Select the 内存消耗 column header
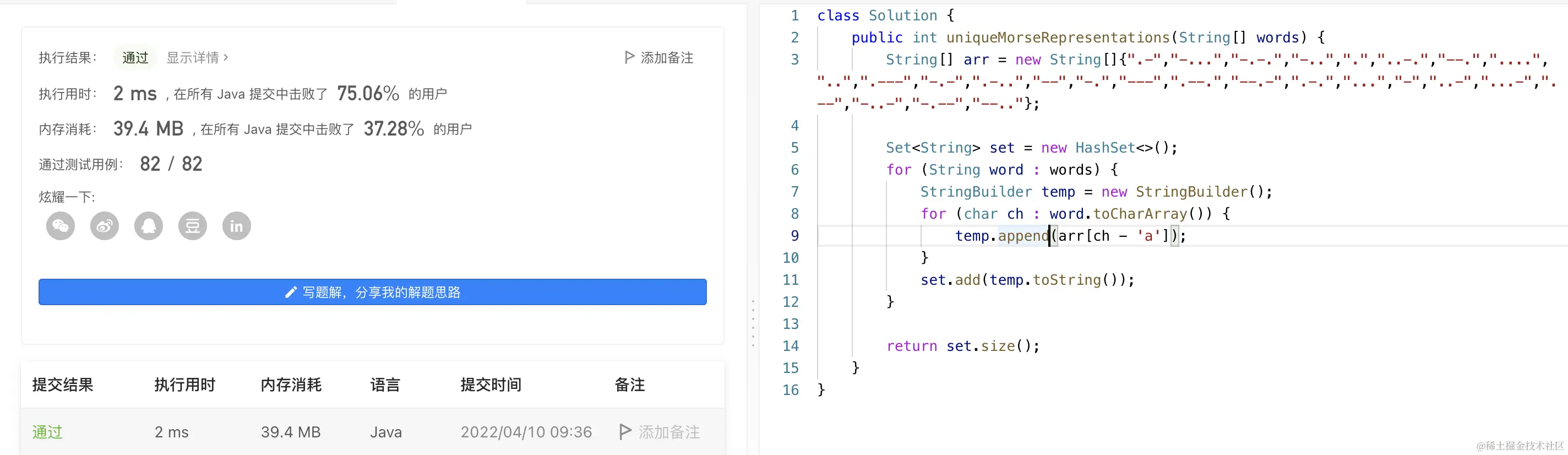The image size is (1568, 455). [x=291, y=384]
